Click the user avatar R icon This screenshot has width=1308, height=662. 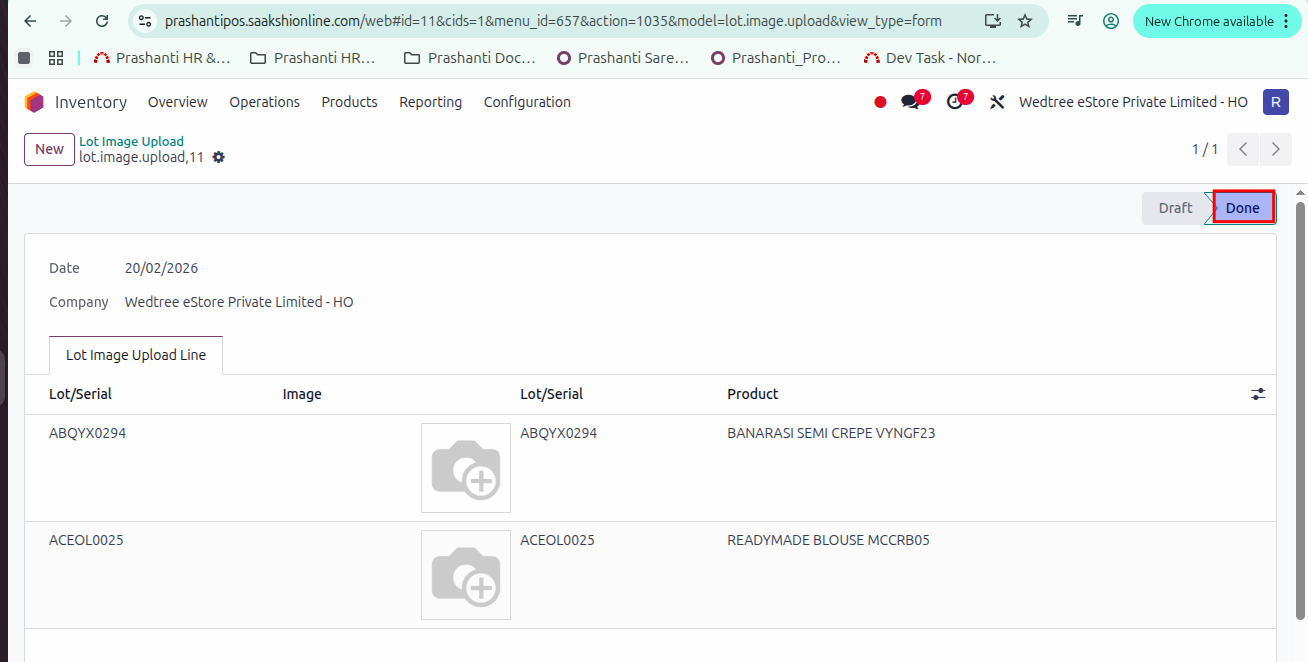click(x=1275, y=102)
